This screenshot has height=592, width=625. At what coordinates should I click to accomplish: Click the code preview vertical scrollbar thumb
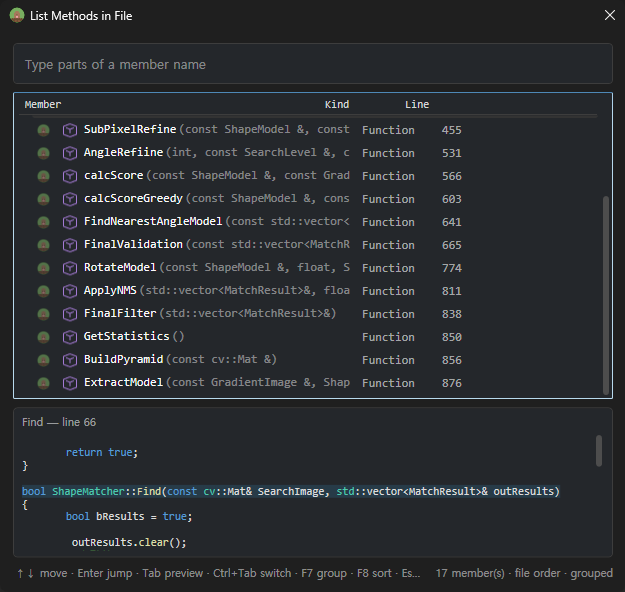(599, 451)
